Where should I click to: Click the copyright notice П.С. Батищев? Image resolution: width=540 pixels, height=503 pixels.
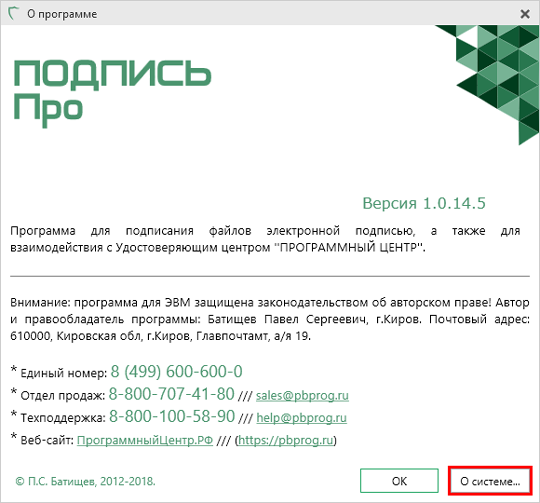tap(85, 481)
